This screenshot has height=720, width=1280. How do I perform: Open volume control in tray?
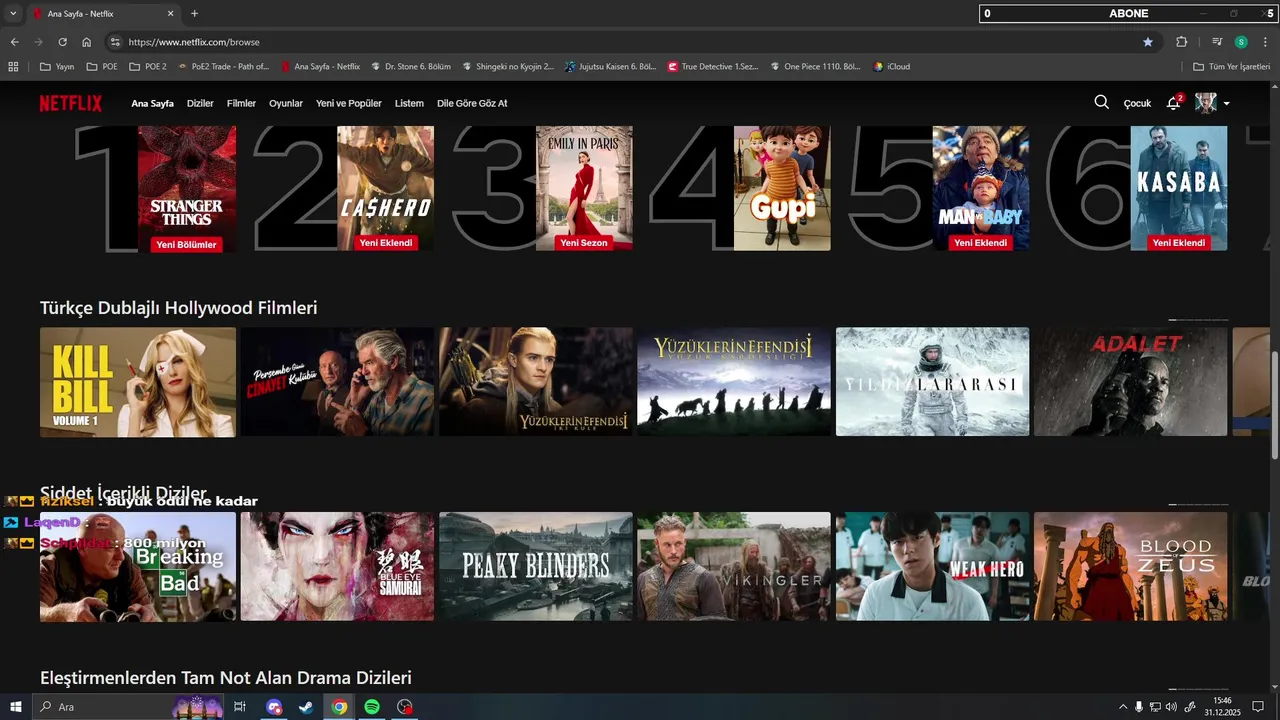point(1171,707)
